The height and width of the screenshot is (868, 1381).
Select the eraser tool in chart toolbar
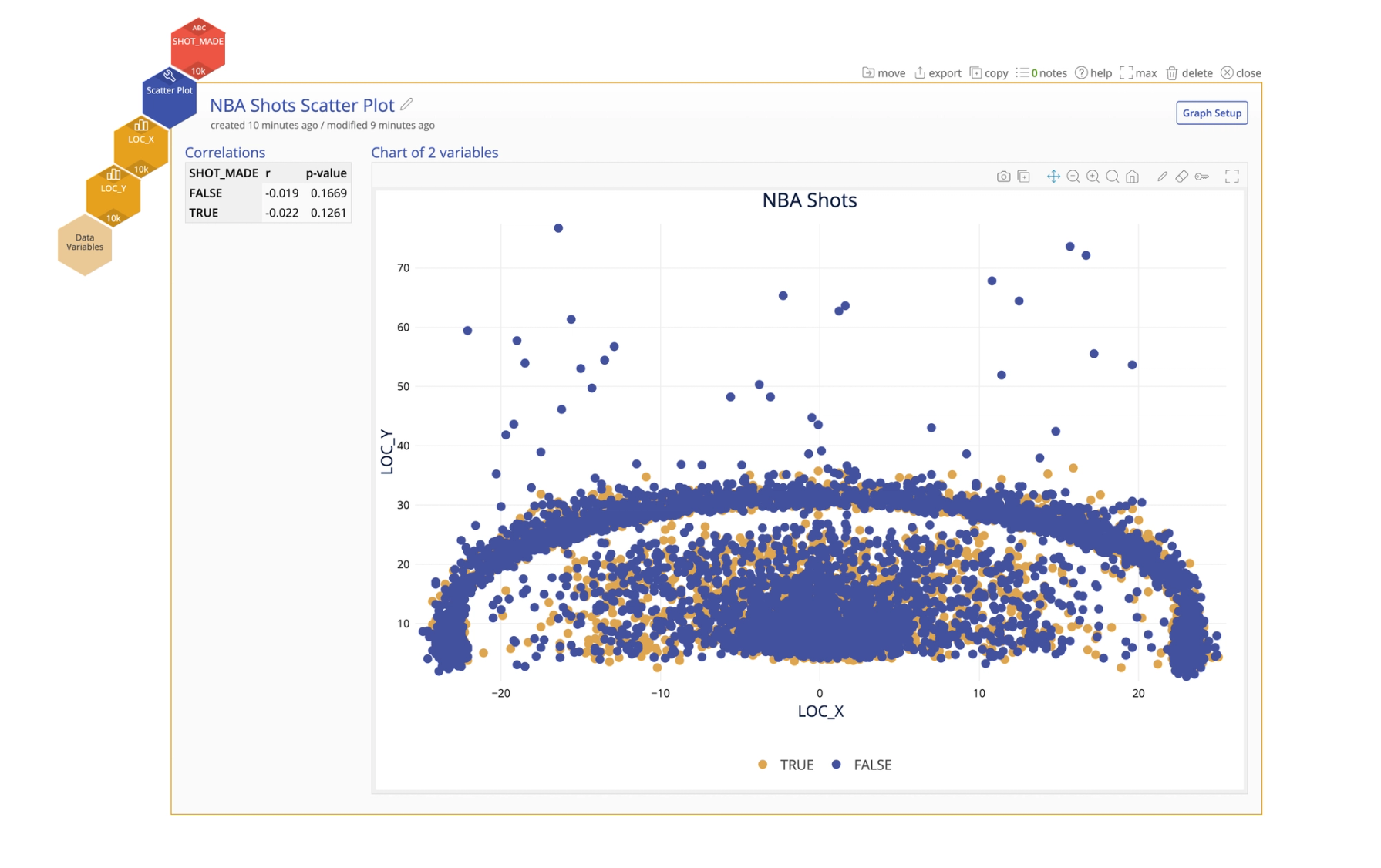coord(1181,177)
